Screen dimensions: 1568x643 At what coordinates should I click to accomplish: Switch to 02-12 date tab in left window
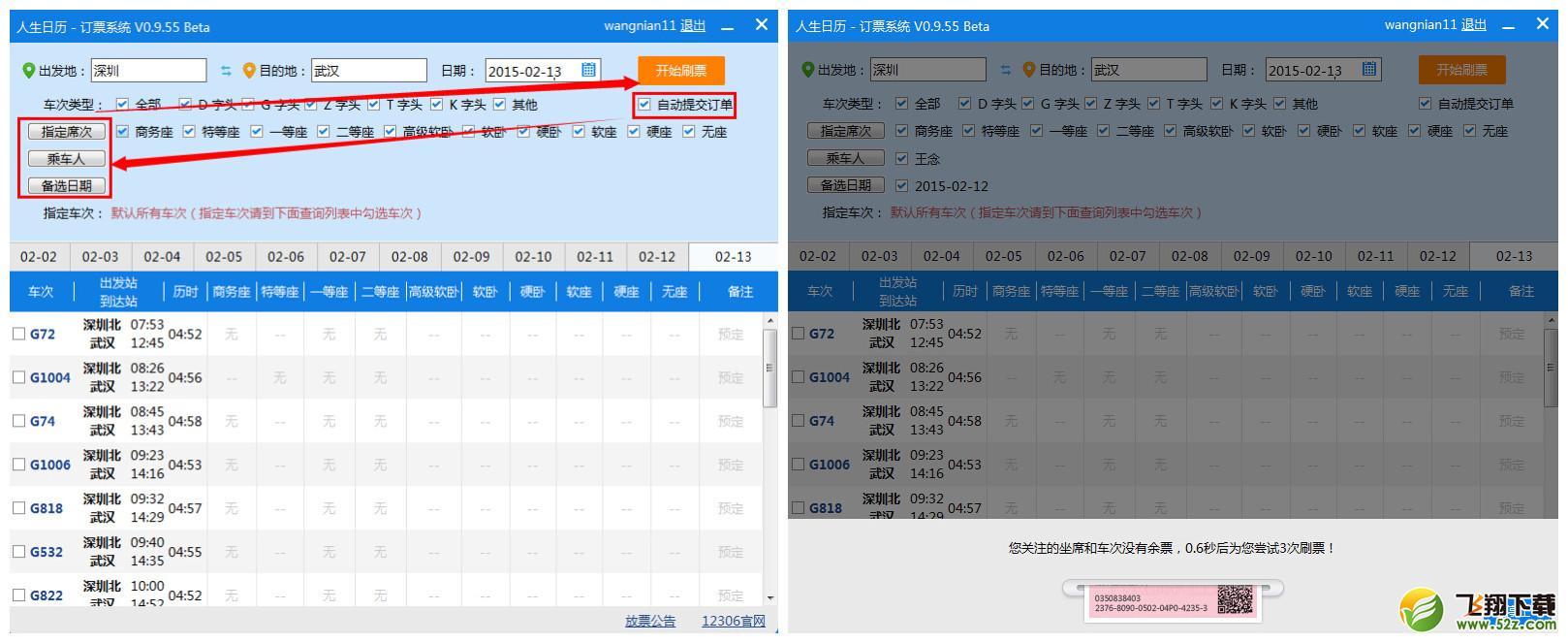tap(657, 257)
